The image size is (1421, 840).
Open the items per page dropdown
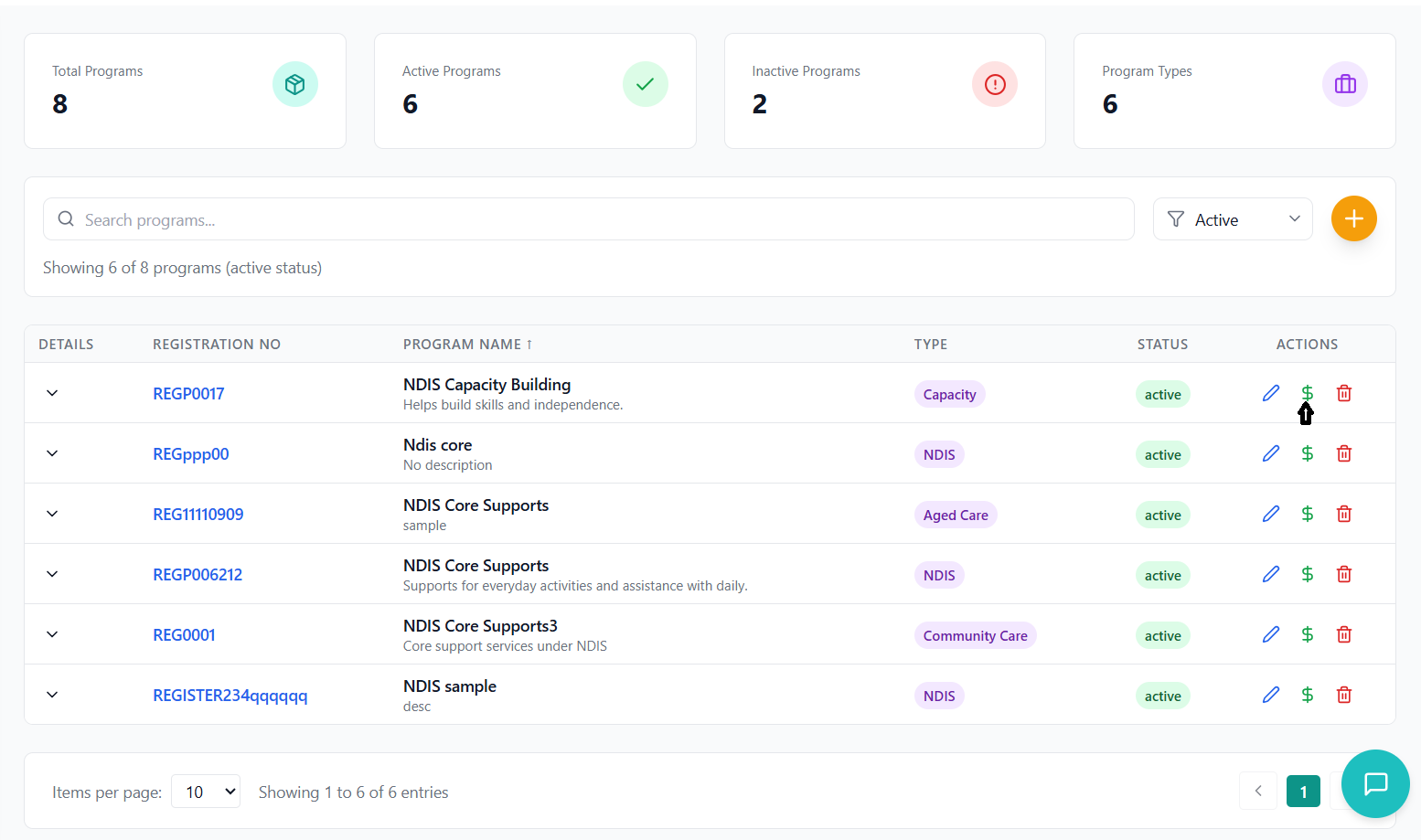[206, 792]
